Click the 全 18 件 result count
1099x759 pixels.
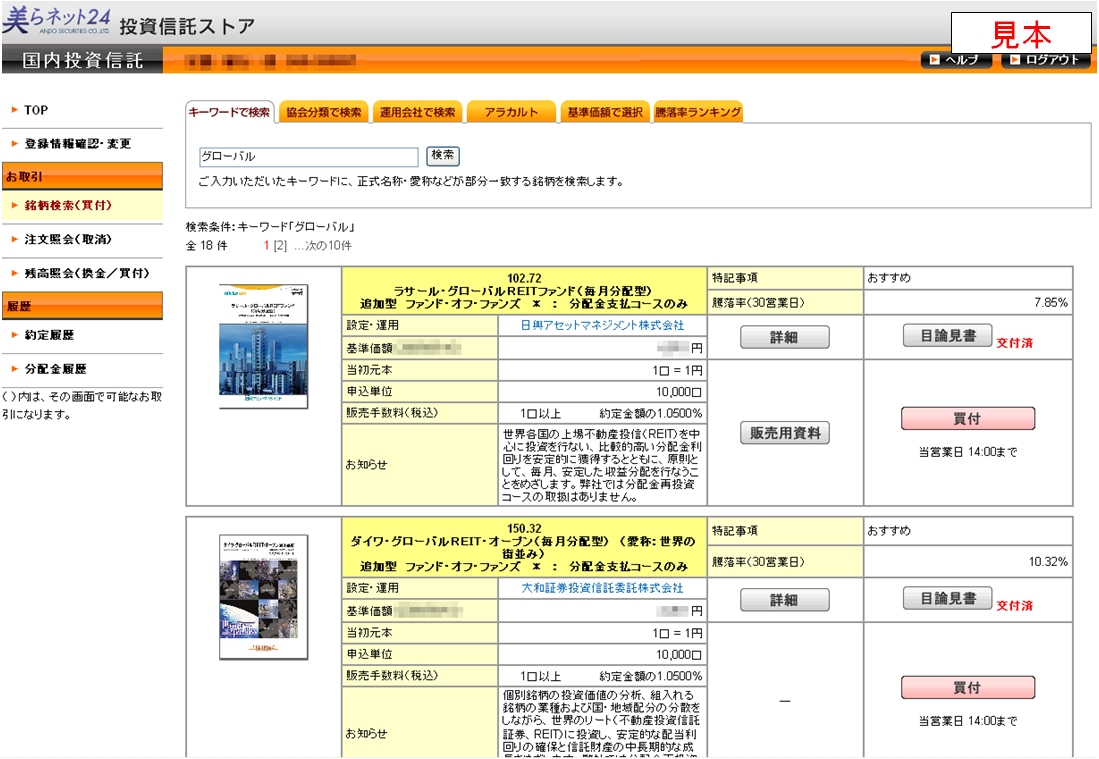click(207, 245)
